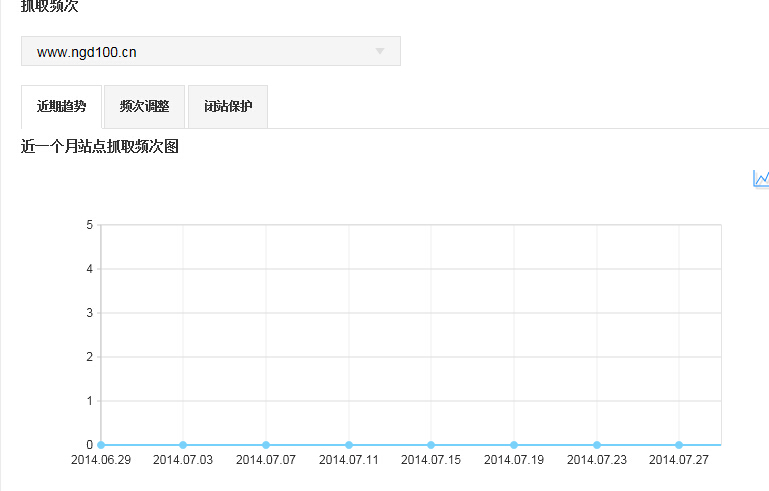
Task: Click the dropdown arrow of site selector
Action: click(380, 52)
